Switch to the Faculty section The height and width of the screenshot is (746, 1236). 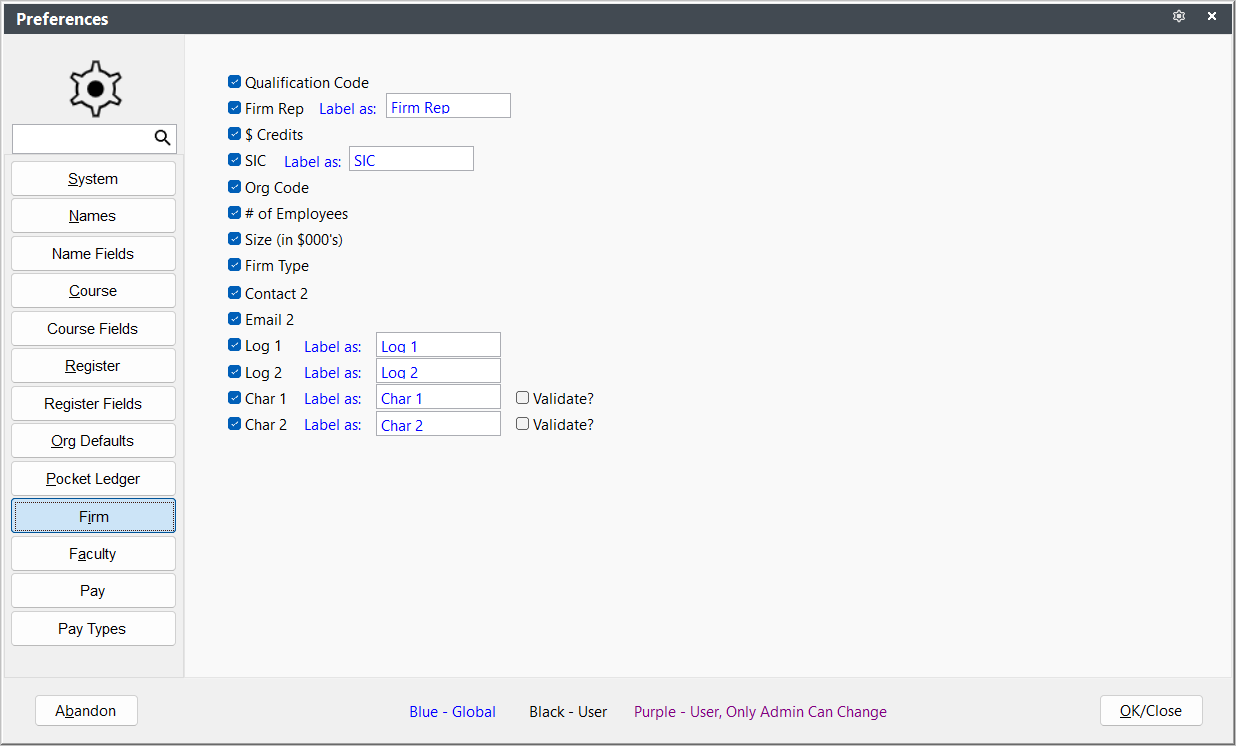(x=93, y=554)
